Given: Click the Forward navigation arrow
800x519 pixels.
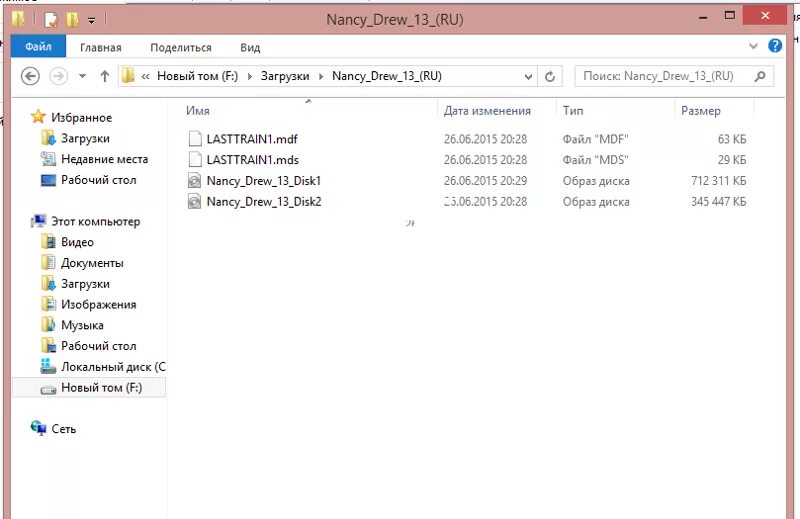Looking at the screenshot, I should (58, 77).
